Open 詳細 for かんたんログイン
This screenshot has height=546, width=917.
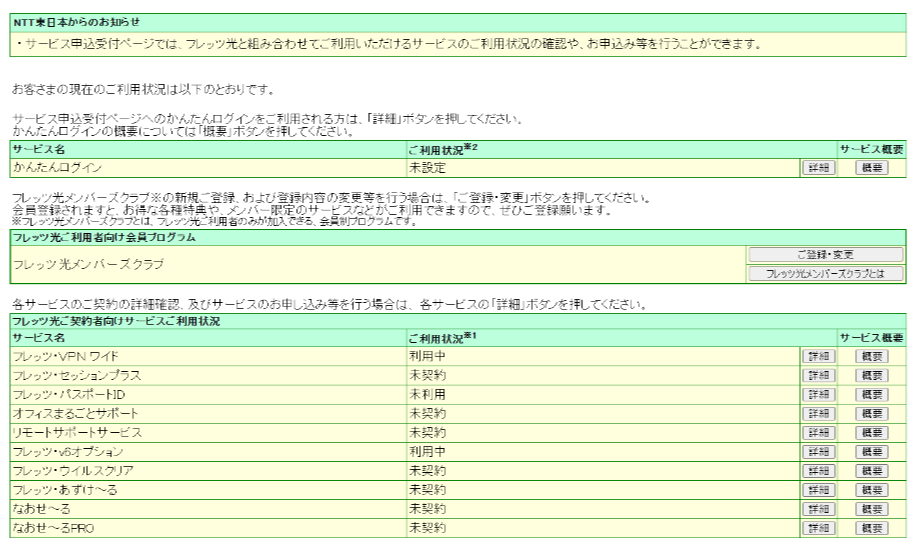(x=819, y=168)
